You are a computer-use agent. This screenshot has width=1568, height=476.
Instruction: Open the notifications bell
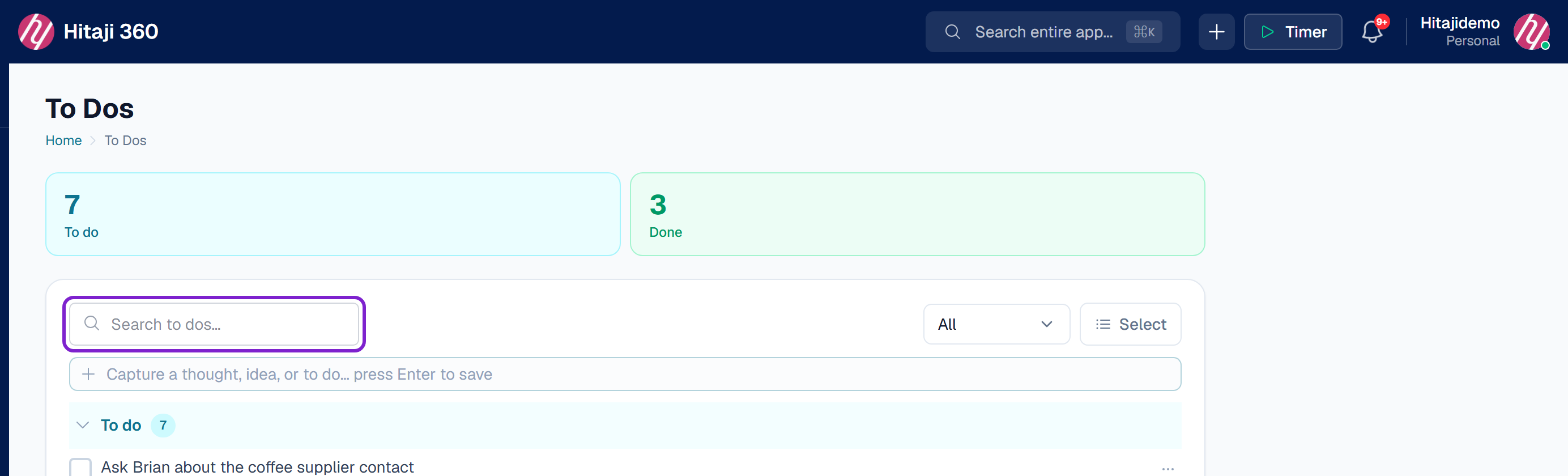pos(1372,32)
